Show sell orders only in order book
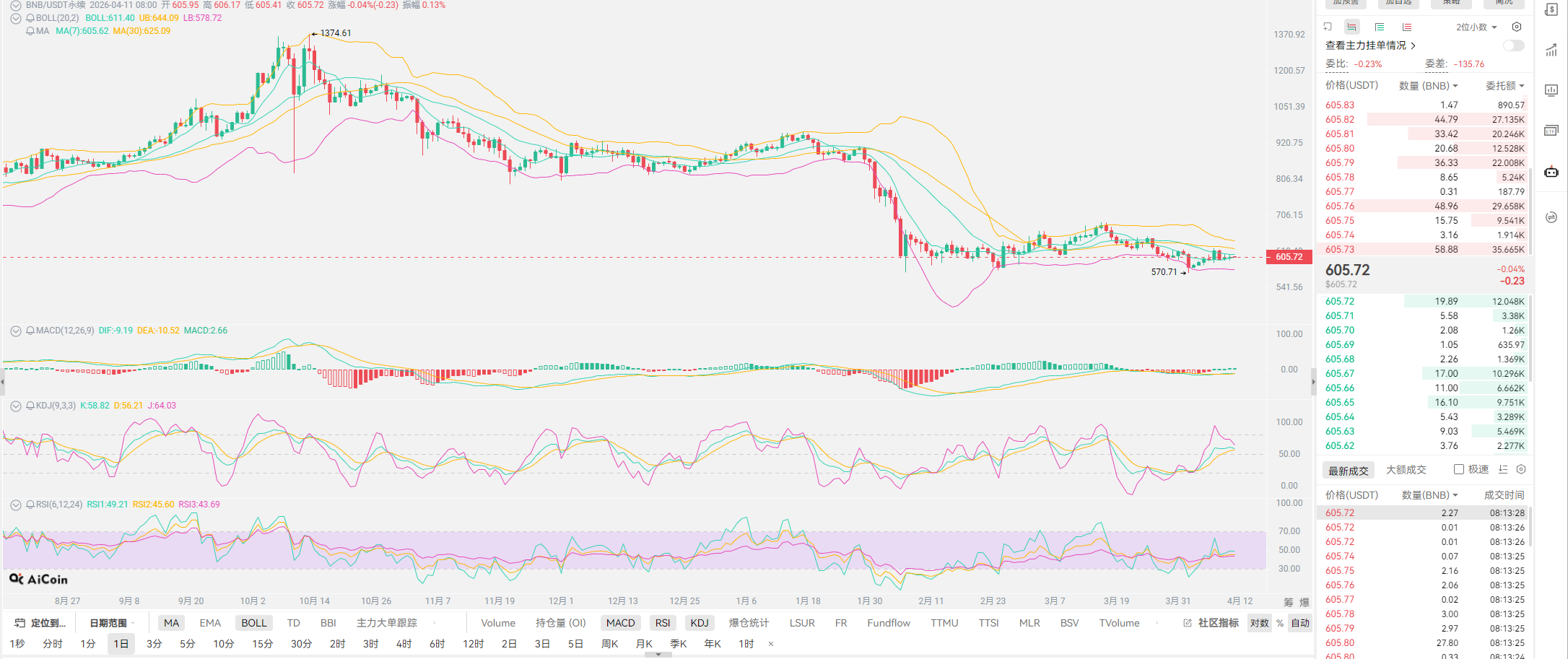Screen dimensions: 1568x659 (x=1407, y=27)
